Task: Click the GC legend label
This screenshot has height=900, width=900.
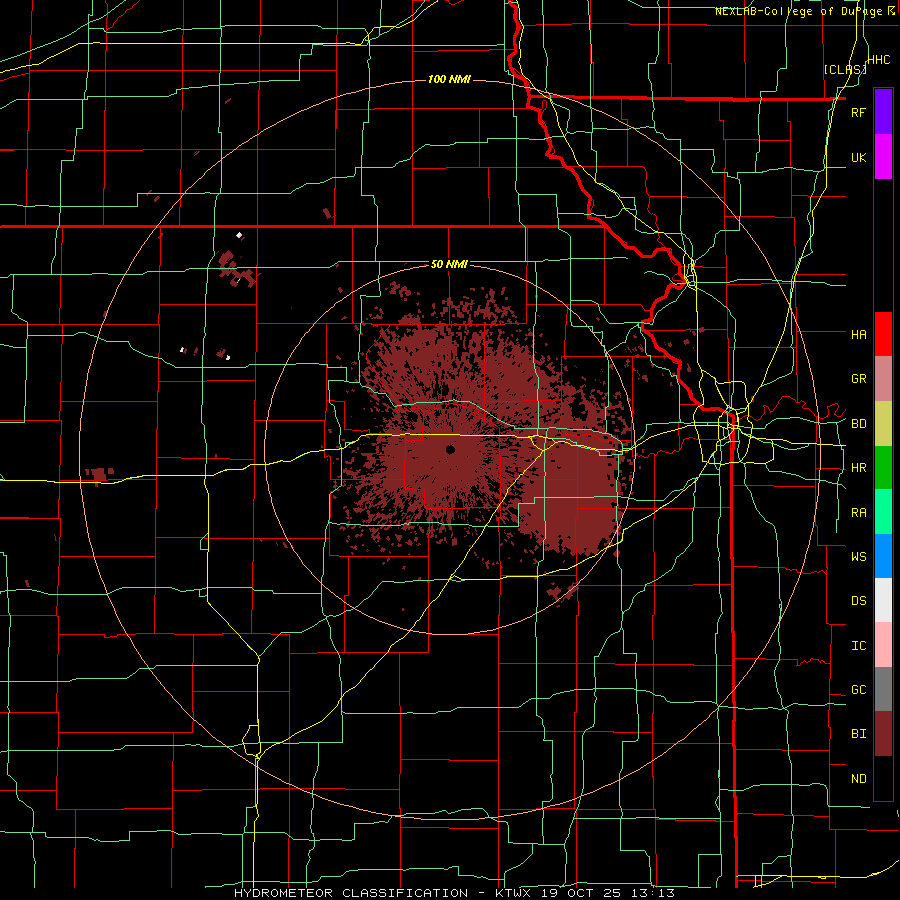Action: 858,690
